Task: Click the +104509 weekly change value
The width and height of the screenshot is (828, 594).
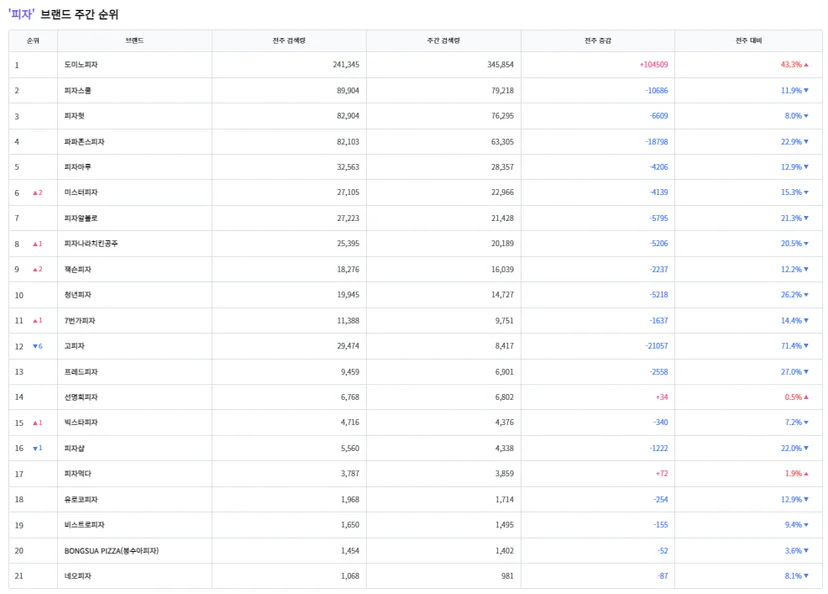Action: coord(654,64)
